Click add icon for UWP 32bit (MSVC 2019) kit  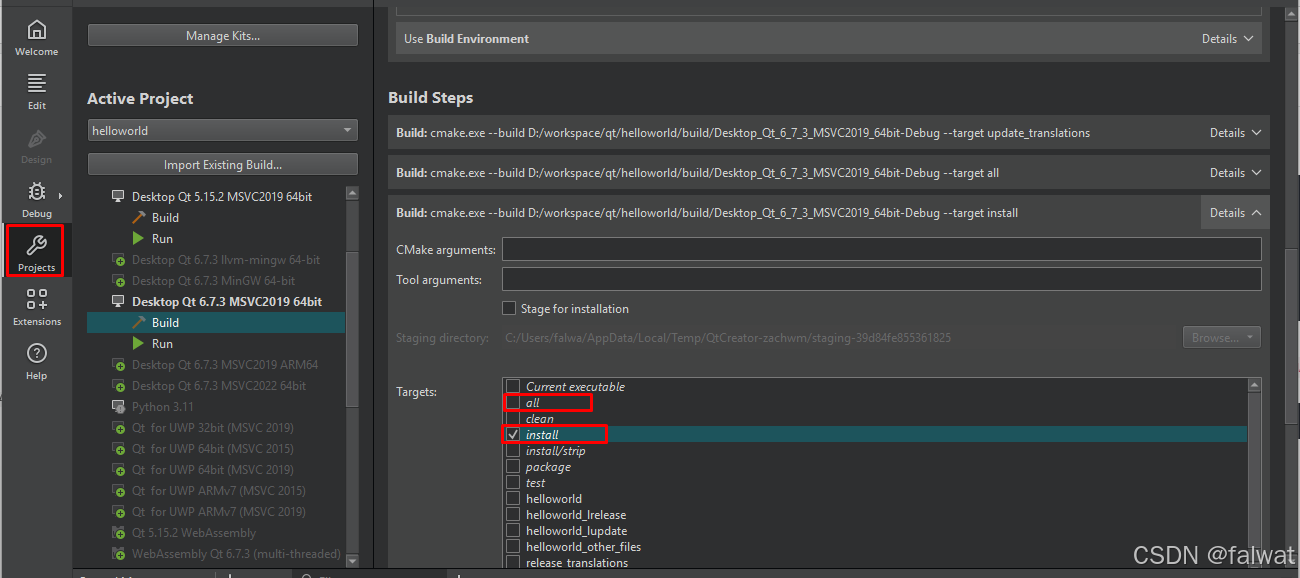pyautogui.click(x=119, y=428)
